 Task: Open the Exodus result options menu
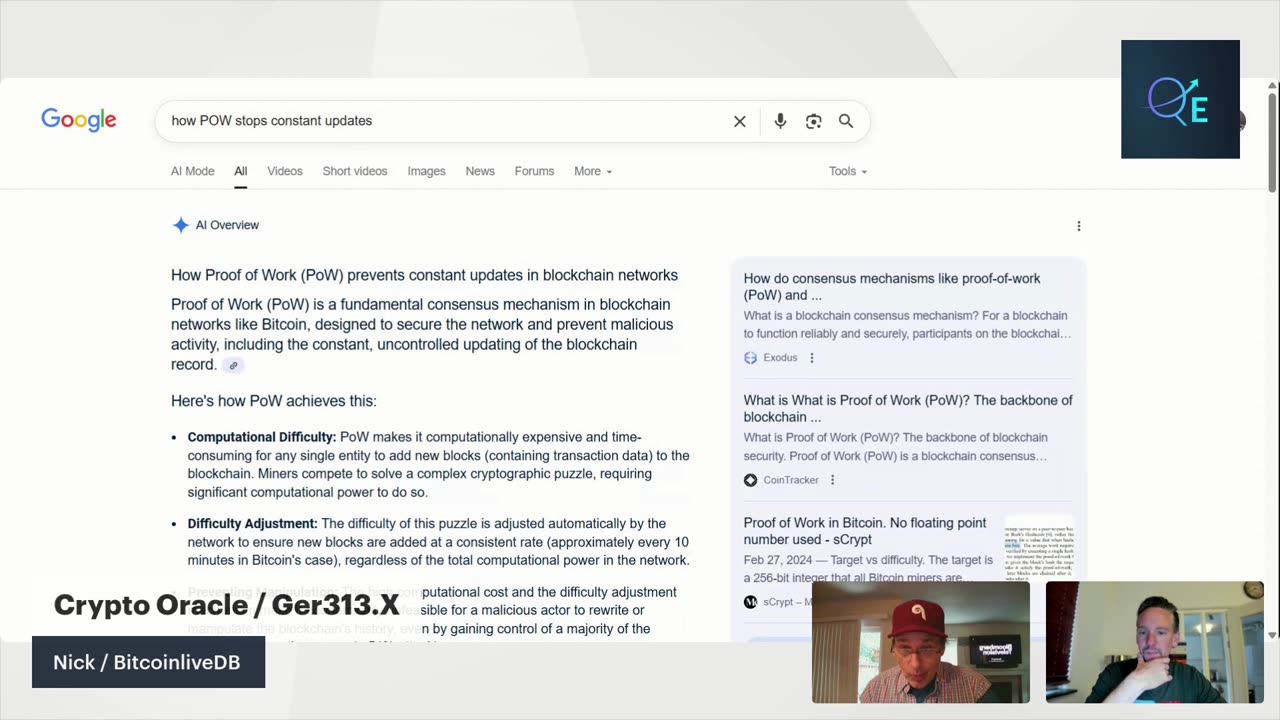pos(811,358)
